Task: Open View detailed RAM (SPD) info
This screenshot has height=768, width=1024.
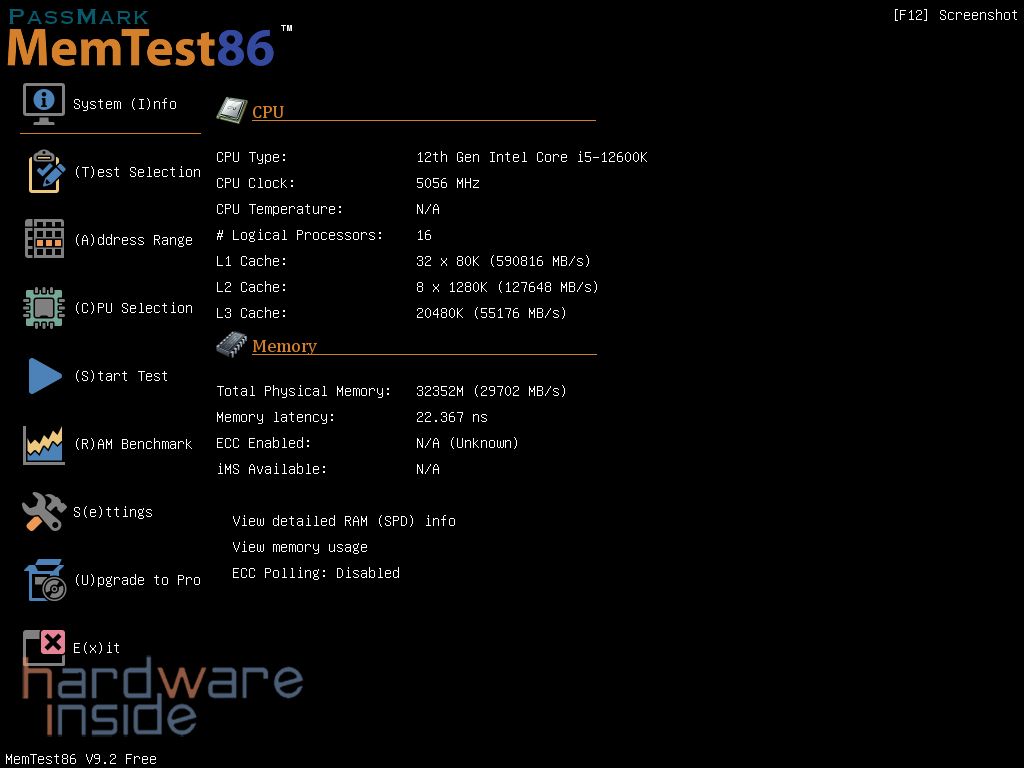Action: pos(344,521)
